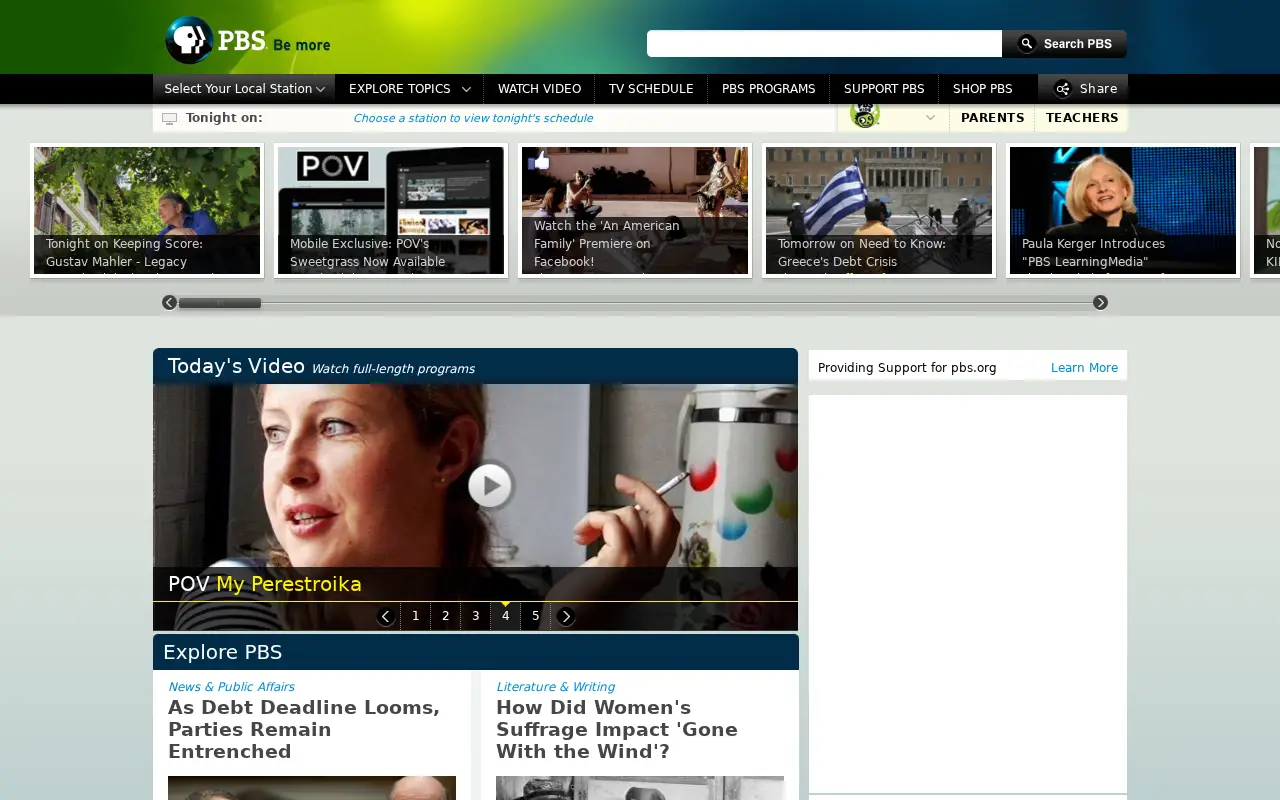Open Support PBS menu item
This screenshot has width=1280, height=800.
click(884, 88)
